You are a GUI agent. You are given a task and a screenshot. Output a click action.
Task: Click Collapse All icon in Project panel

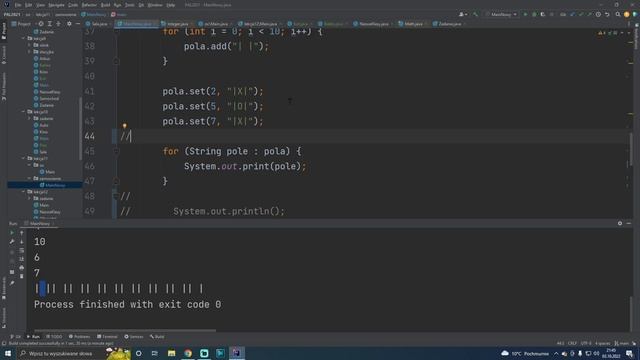click(x=58, y=24)
